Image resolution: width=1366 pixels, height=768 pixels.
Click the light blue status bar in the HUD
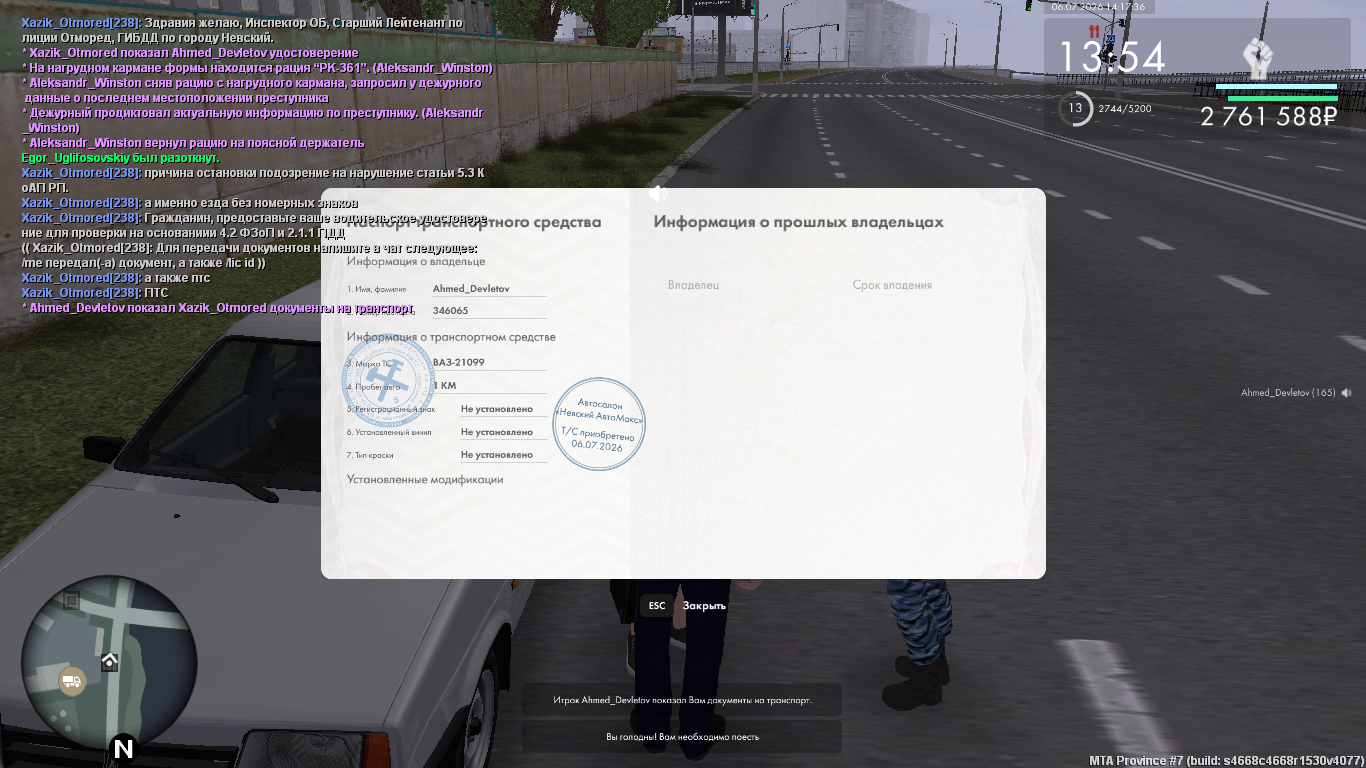tap(1276, 87)
